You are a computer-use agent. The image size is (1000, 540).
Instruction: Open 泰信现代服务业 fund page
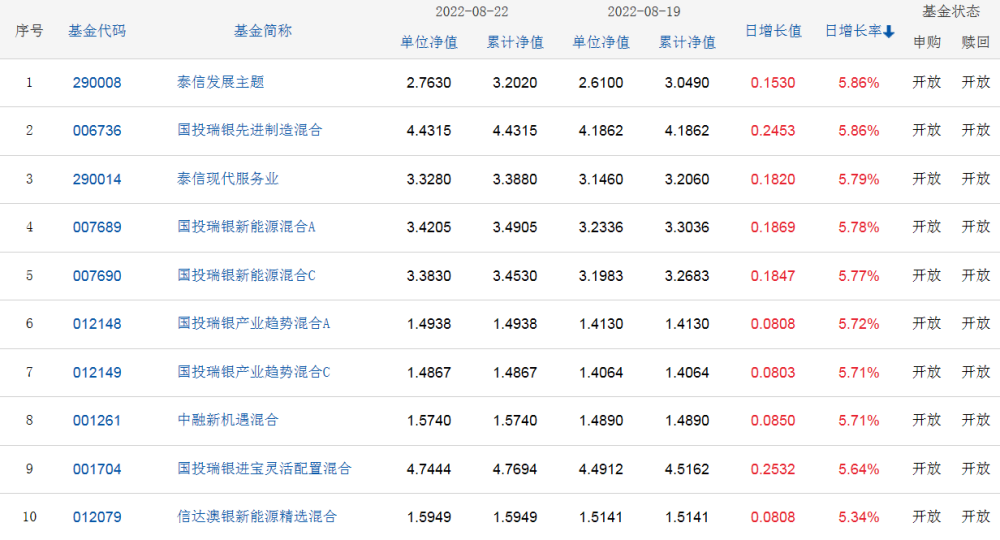point(228,179)
